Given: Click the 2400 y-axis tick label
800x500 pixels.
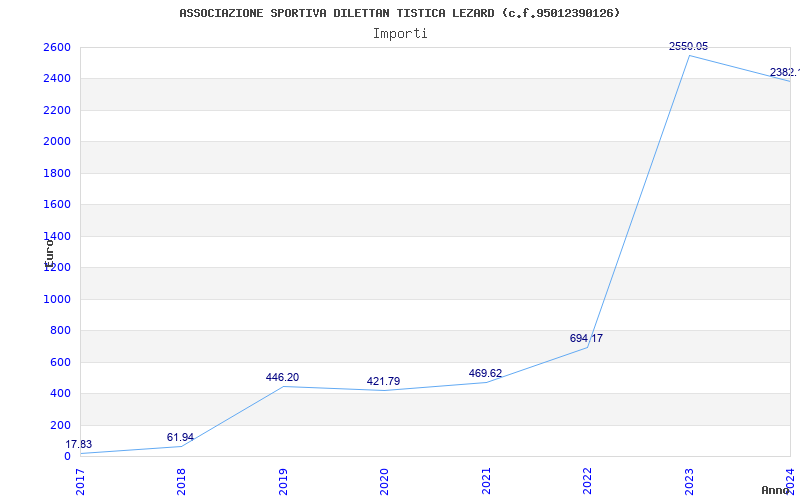Looking at the screenshot, I should (x=57, y=79).
